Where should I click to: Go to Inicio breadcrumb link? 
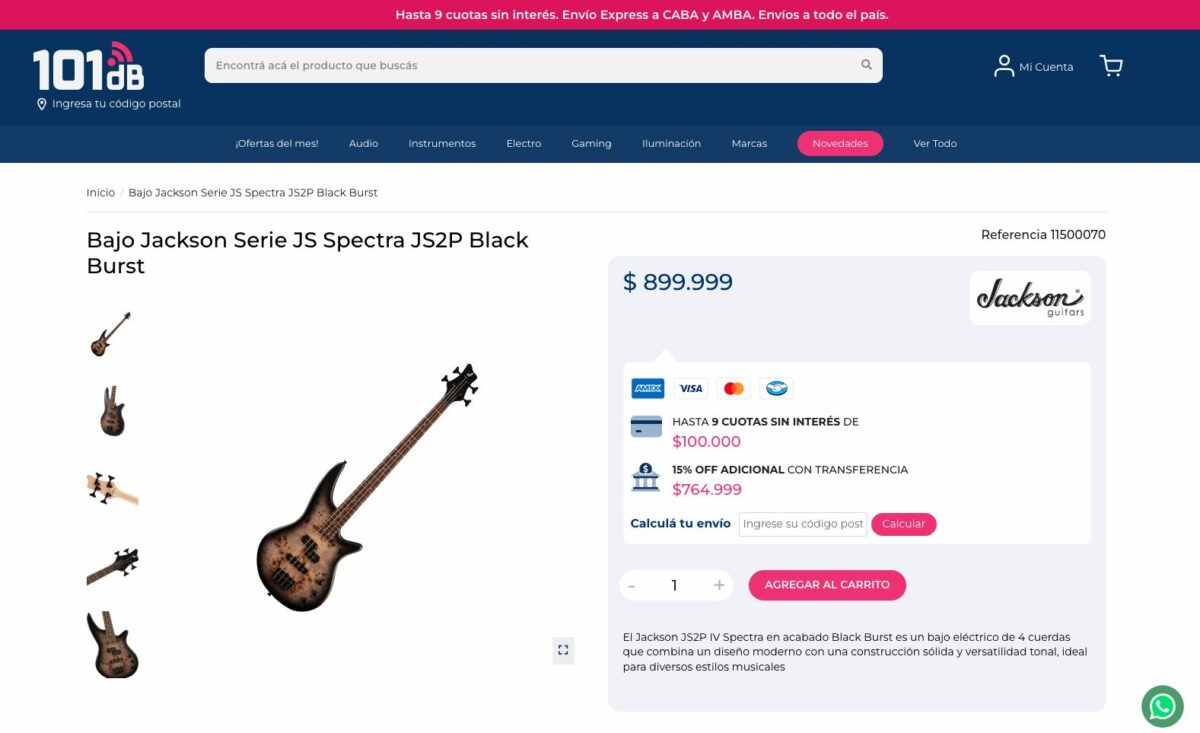(100, 192)
